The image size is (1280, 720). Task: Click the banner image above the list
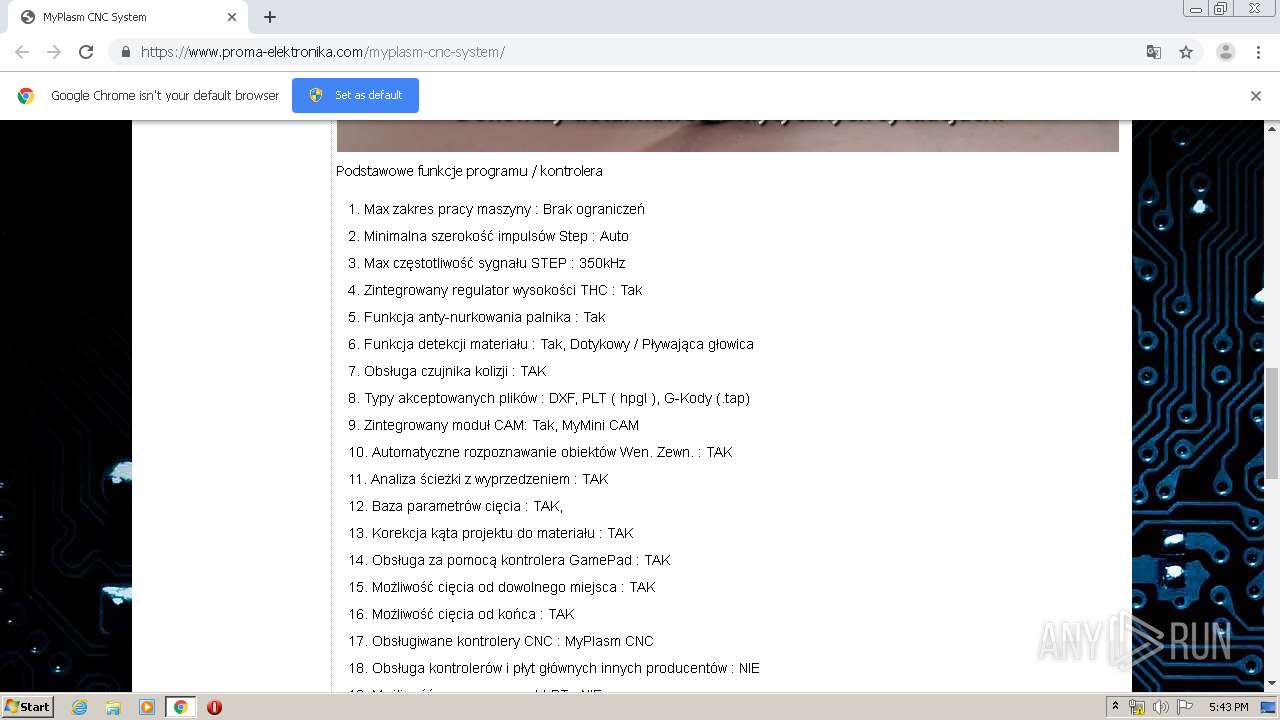pyautogui.click(x=727, y=136)
